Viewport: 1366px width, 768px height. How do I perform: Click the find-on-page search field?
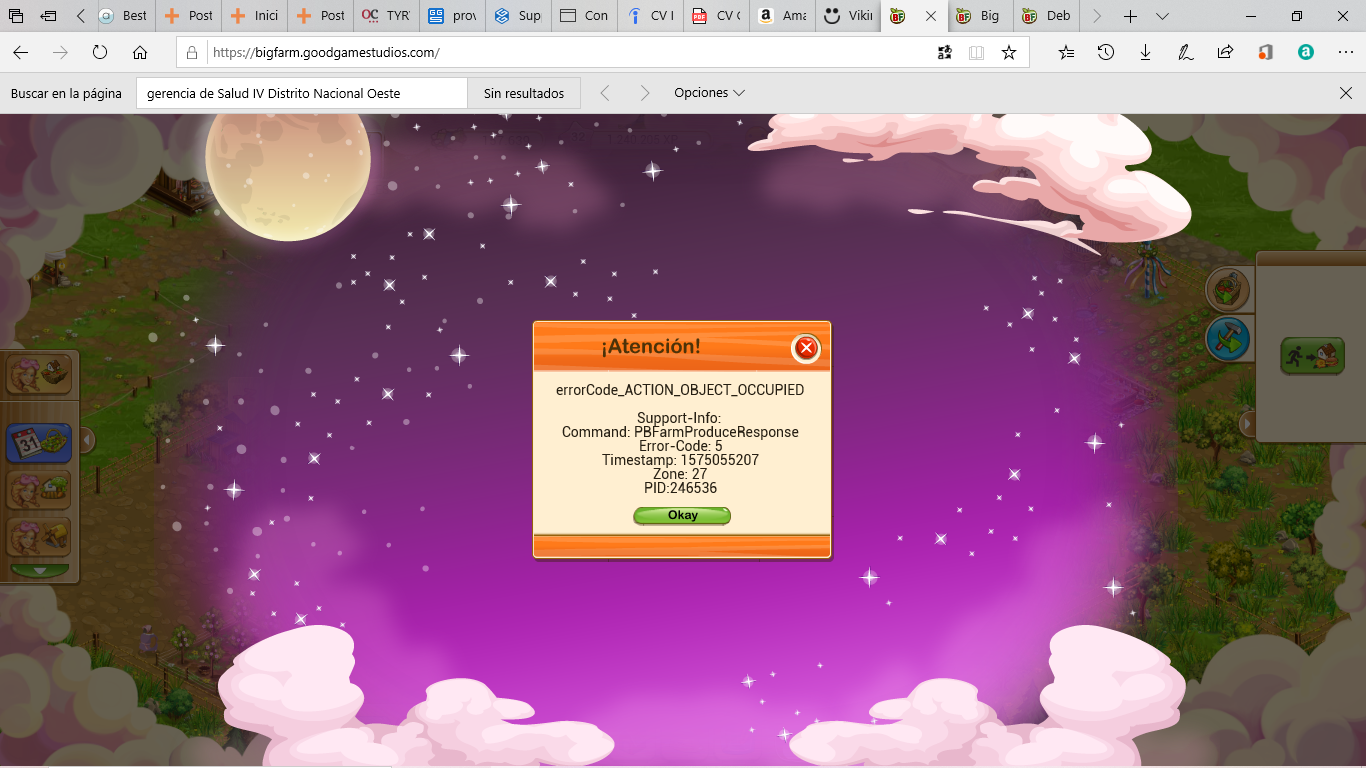pyautogui.click(x=301, y=93)
